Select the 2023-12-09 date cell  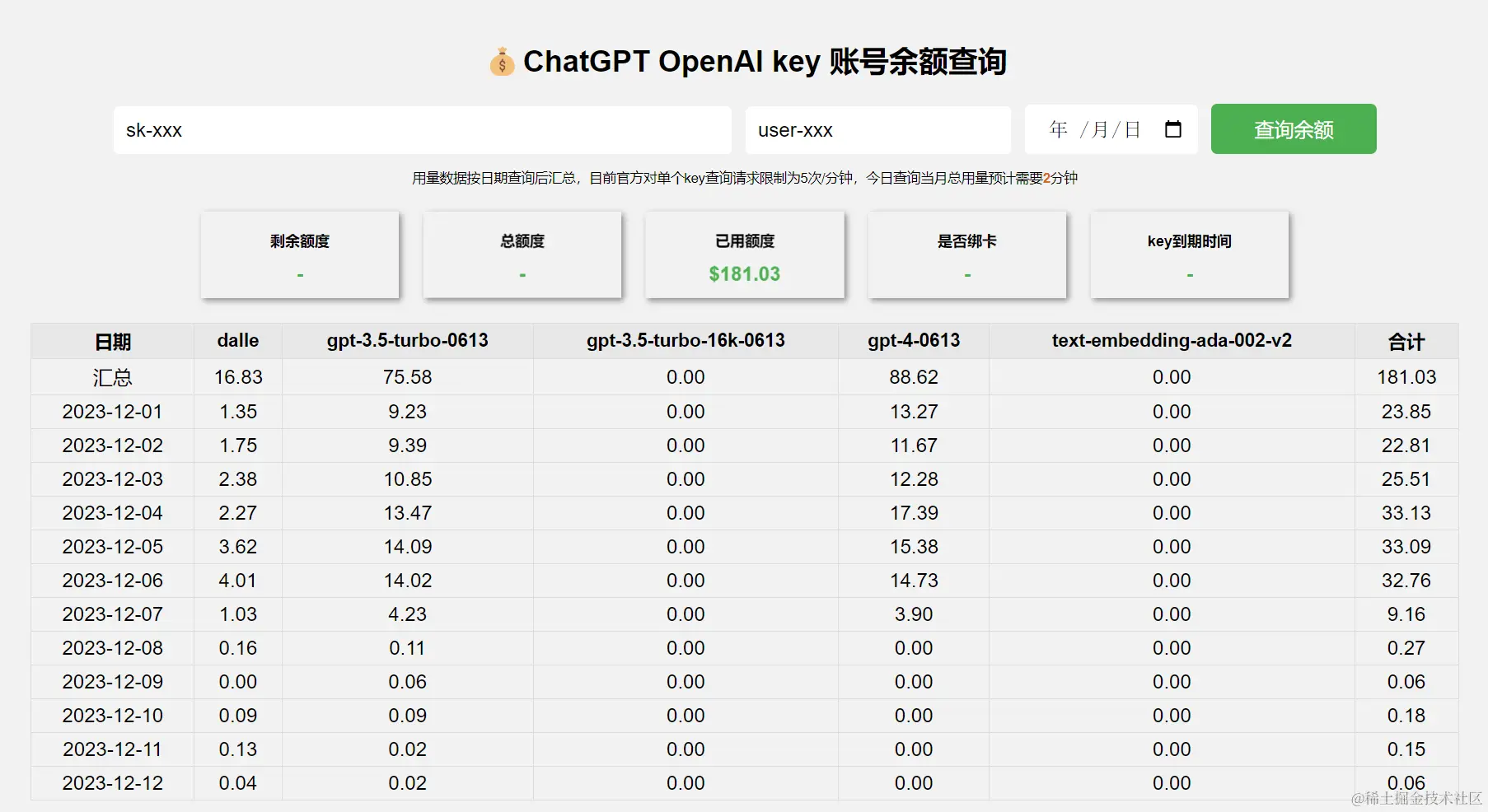point(113,682)
